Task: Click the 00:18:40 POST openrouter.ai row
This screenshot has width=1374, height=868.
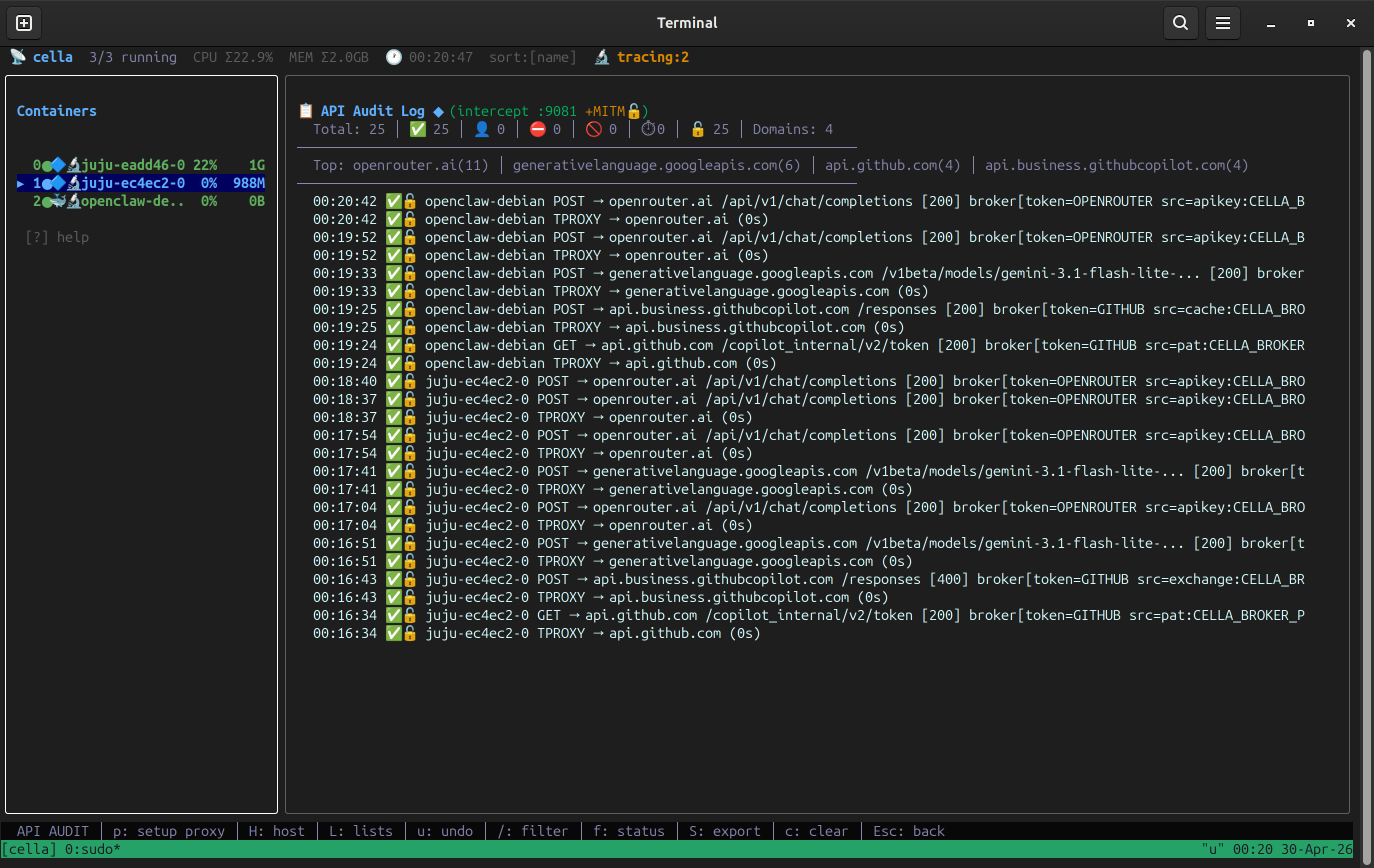Action: click(808, 381)
